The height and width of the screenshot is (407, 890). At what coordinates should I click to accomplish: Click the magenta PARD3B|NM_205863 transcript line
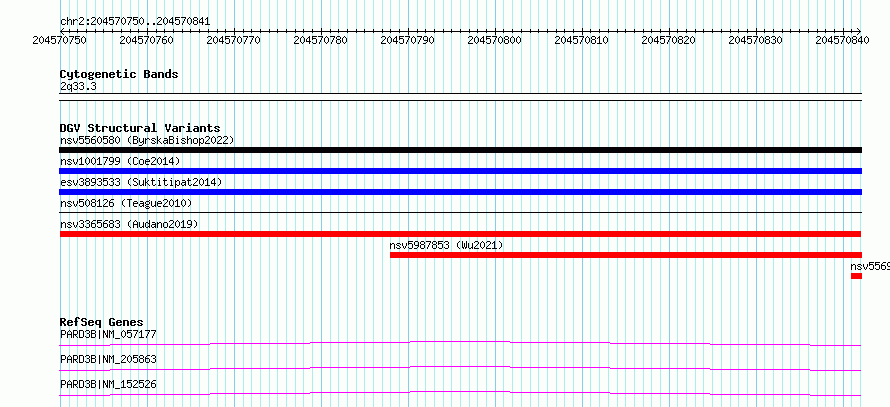tap(460, 368)
